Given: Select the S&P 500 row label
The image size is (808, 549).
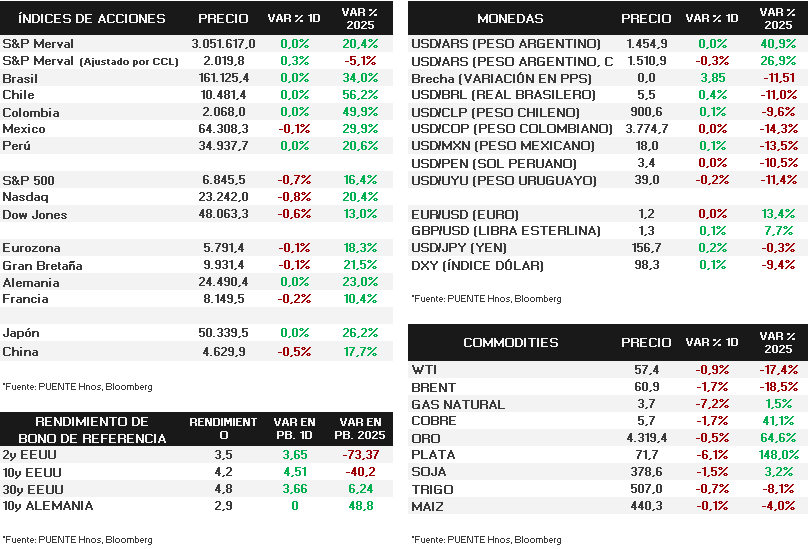Looking at the screenshot, I should (28, 179).
